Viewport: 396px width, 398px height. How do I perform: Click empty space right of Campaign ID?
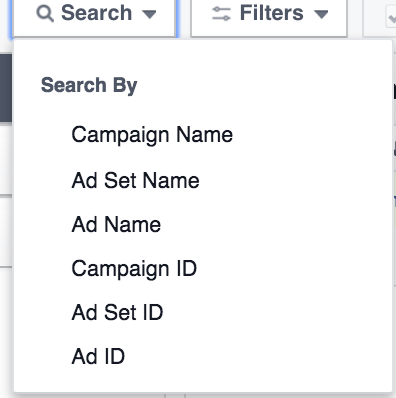pyautogui.click(x=293, y=269)
